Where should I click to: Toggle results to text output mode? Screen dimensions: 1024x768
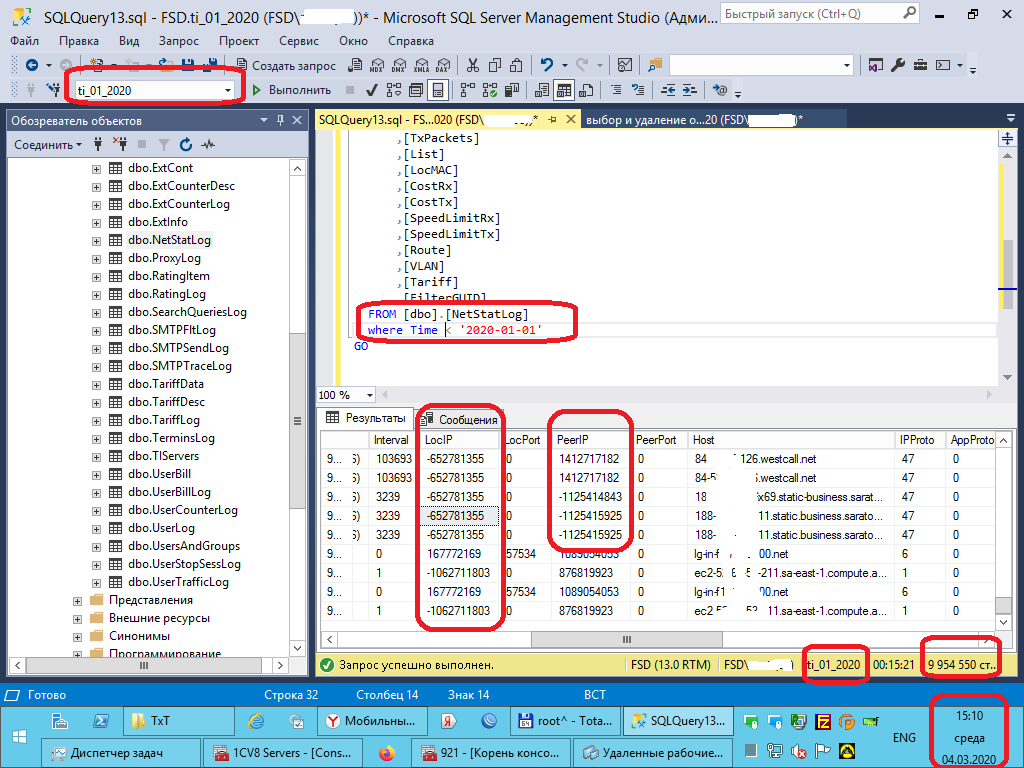[x=541, y=90]
